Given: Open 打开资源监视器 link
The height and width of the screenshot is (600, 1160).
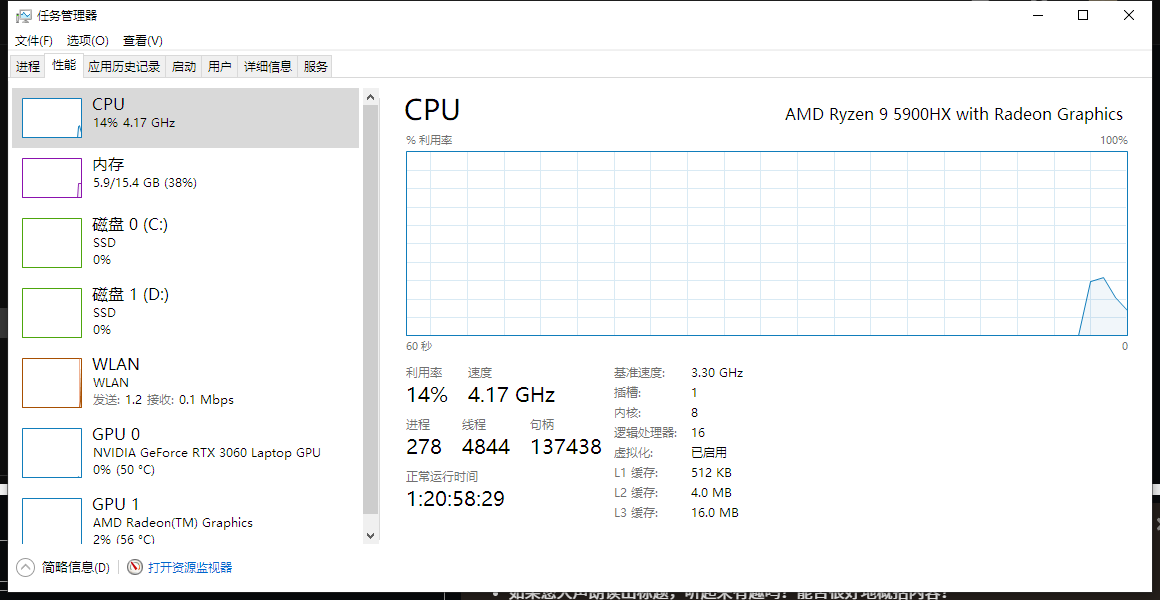Looking at the screenshot, I should tap(190, 567).
